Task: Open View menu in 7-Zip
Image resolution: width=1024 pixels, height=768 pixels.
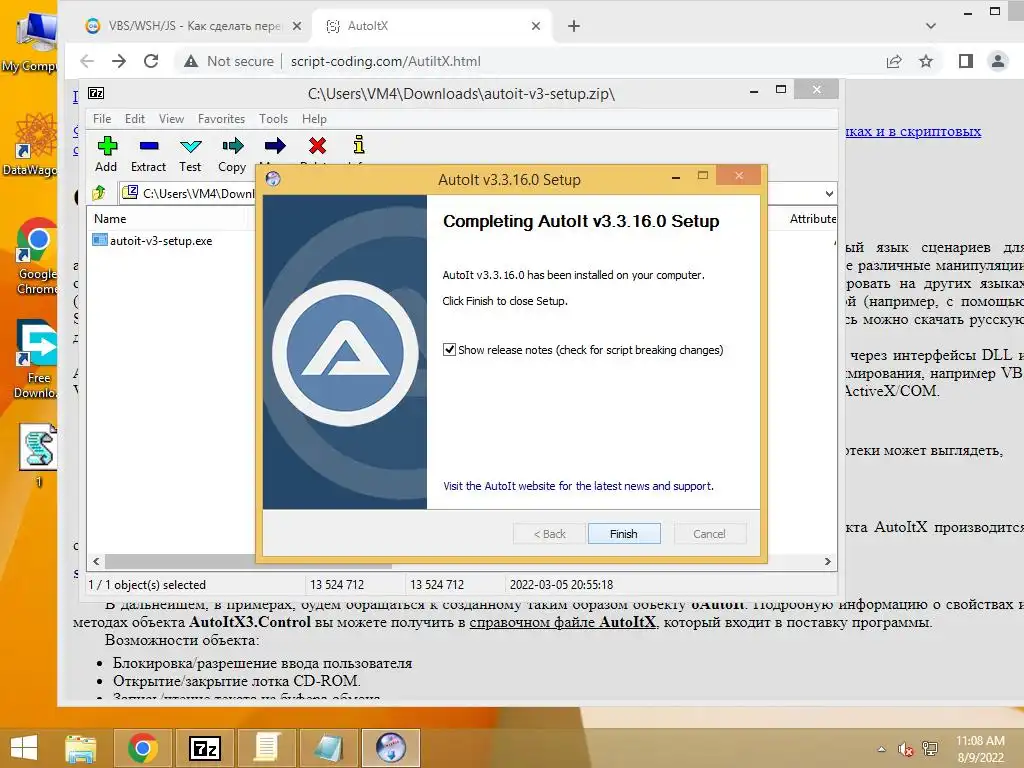Action: (171, 119)
